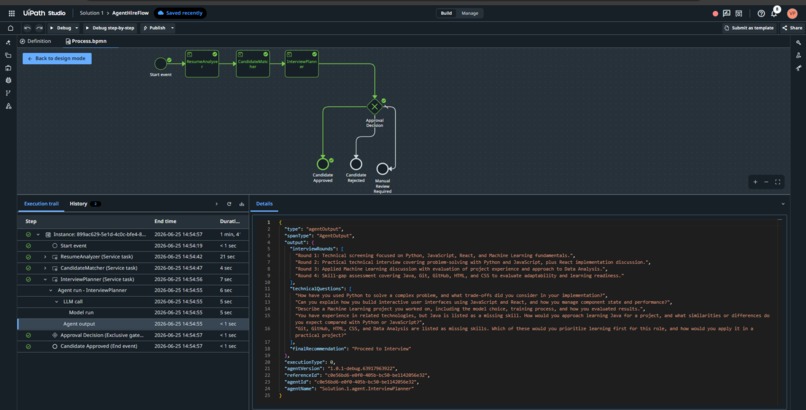Select the Approval Decision gateway diamond
806x410 pixels.
375,107
